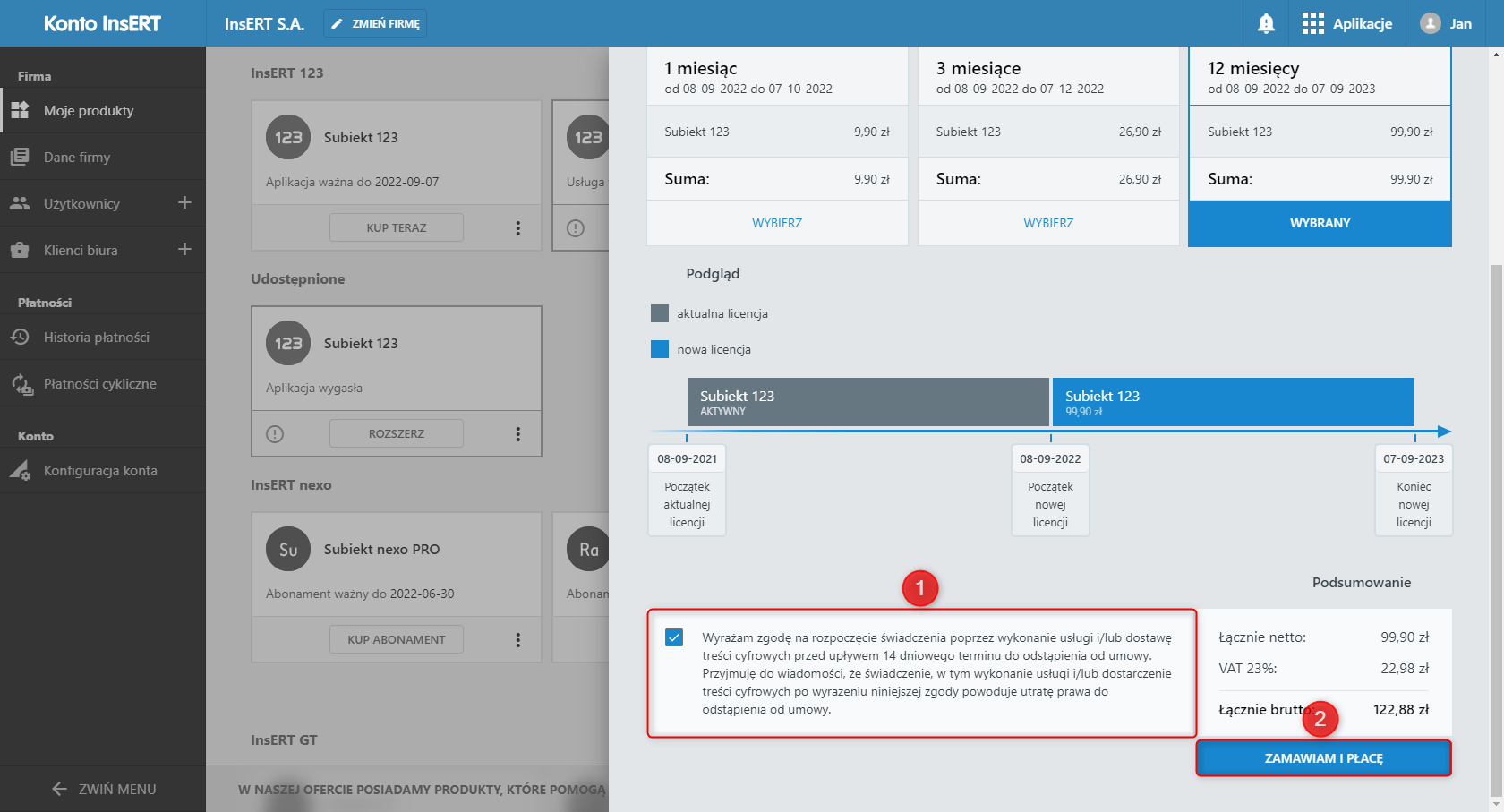Untick the consent checkbox for starting service
Screen dimensions: 1504x812
tap(674, 637)
